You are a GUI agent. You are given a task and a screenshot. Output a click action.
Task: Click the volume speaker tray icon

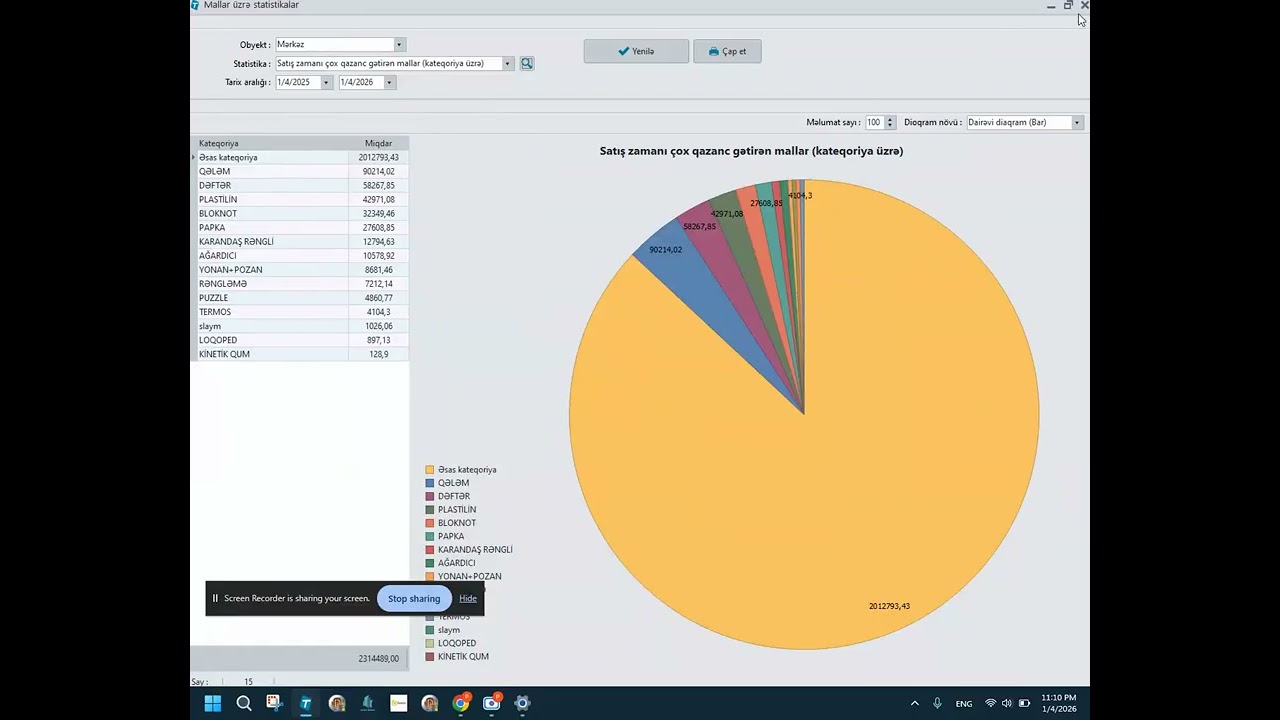[1007, 703]
